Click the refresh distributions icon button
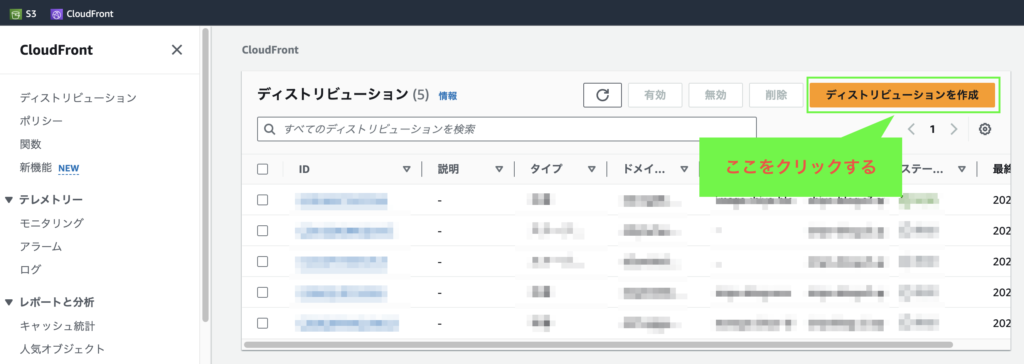This screenshot has width=1024, height=364. (x=602, y=95)
